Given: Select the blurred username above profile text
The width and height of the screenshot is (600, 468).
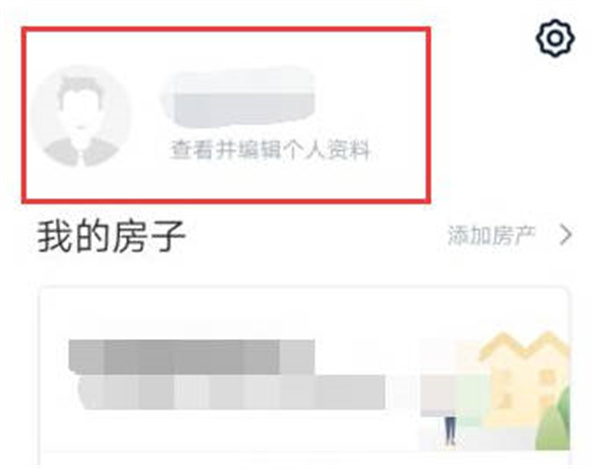Looking at the screenshot, I should coord(238,98).
